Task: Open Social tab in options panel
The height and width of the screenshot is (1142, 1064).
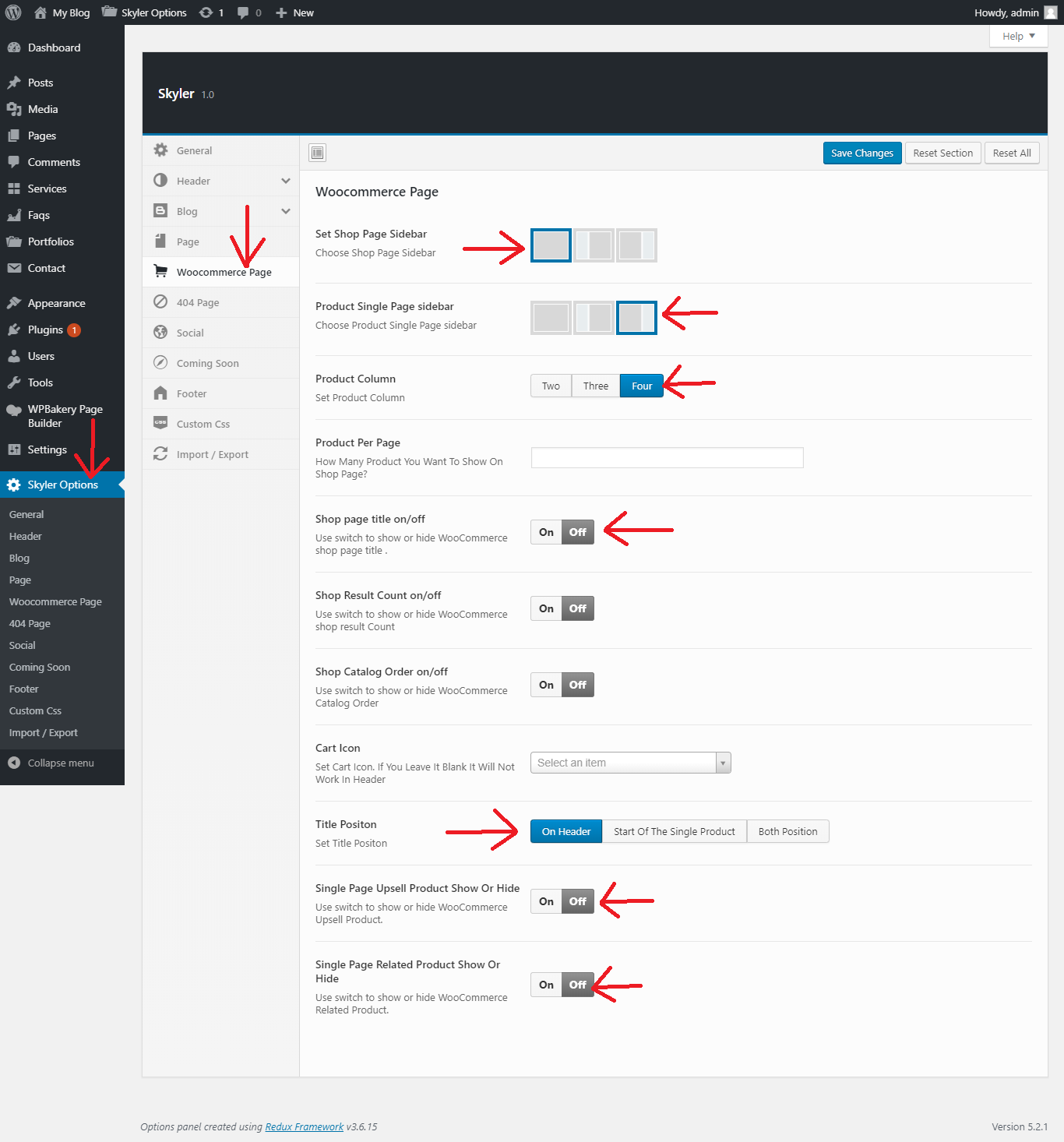Action: [x=221, y=333]
